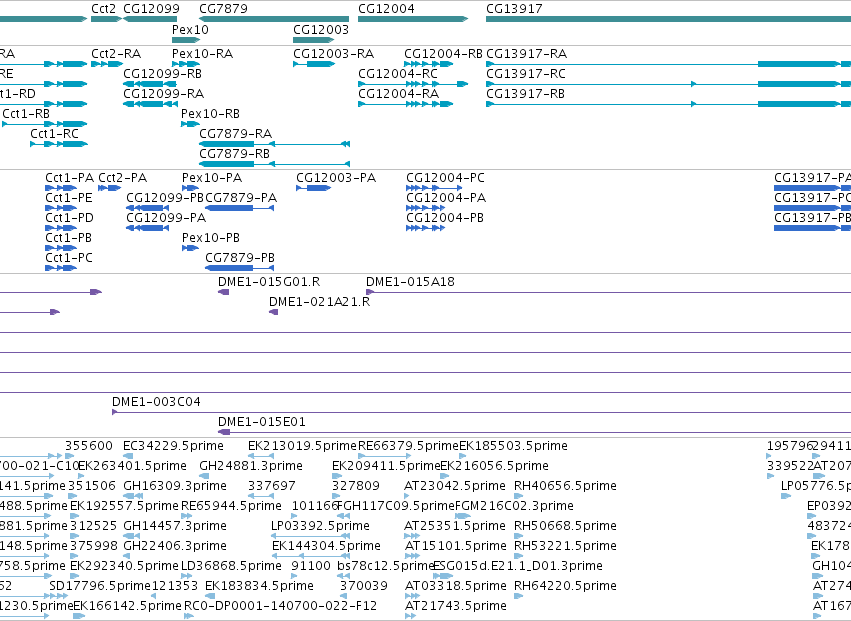Screen dimensions: 851x621
Task: Open the Cct2-PA protein label
Action: point(123,178)
